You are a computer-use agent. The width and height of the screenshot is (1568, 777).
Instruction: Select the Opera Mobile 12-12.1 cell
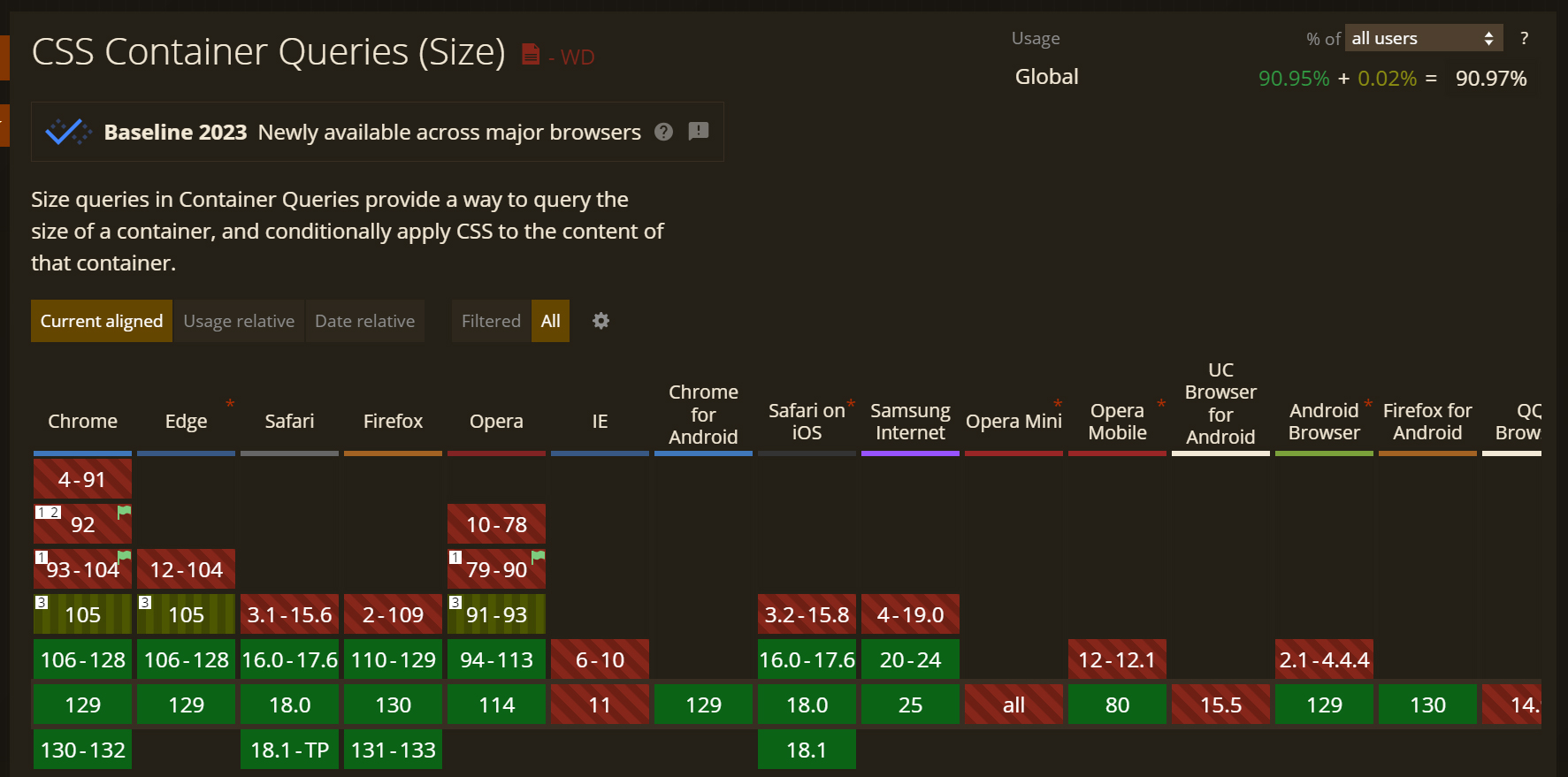pos(1117,659)
